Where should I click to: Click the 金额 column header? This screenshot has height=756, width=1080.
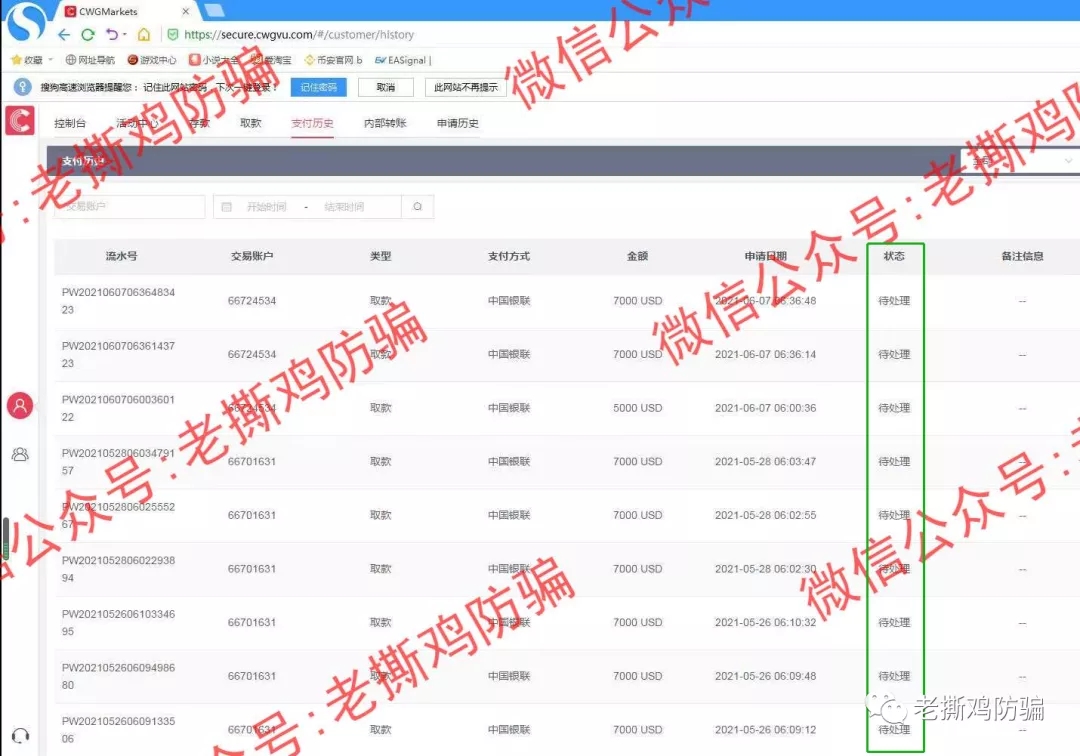pyautogui.click(x=637, y=256)
